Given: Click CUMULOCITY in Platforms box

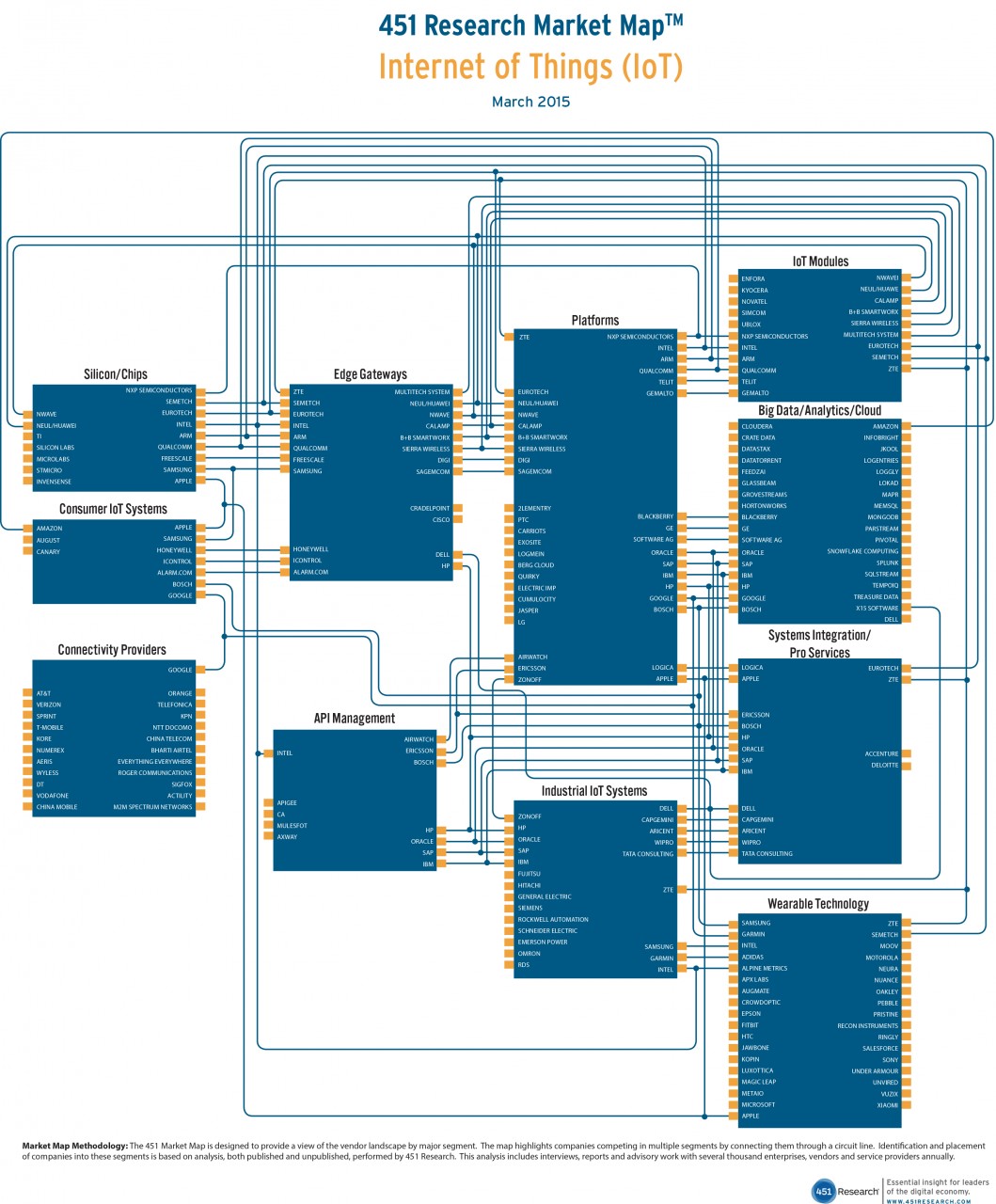Looking at the screenshot, I should coord(536,599).
